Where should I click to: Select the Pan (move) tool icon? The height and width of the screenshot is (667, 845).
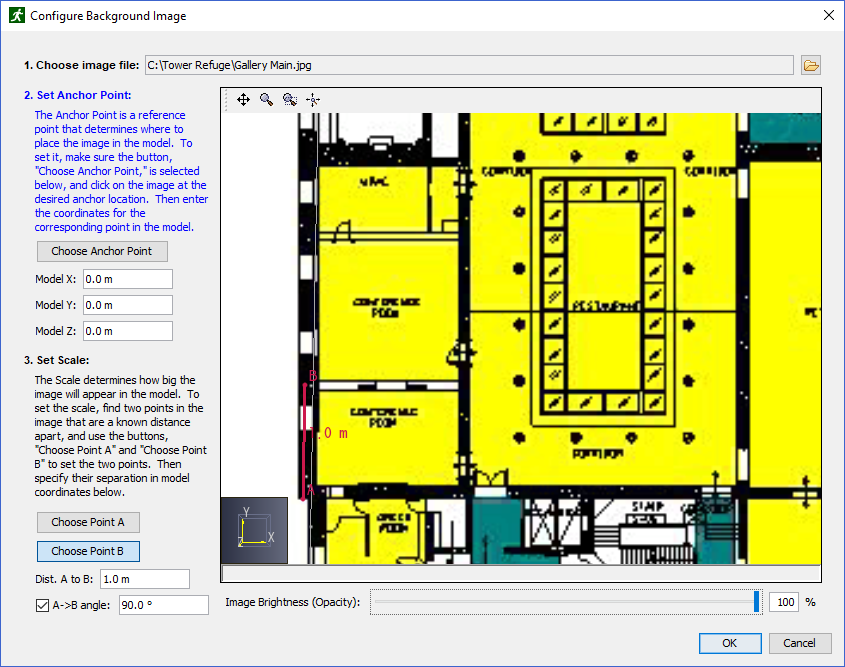pos(244,100)
